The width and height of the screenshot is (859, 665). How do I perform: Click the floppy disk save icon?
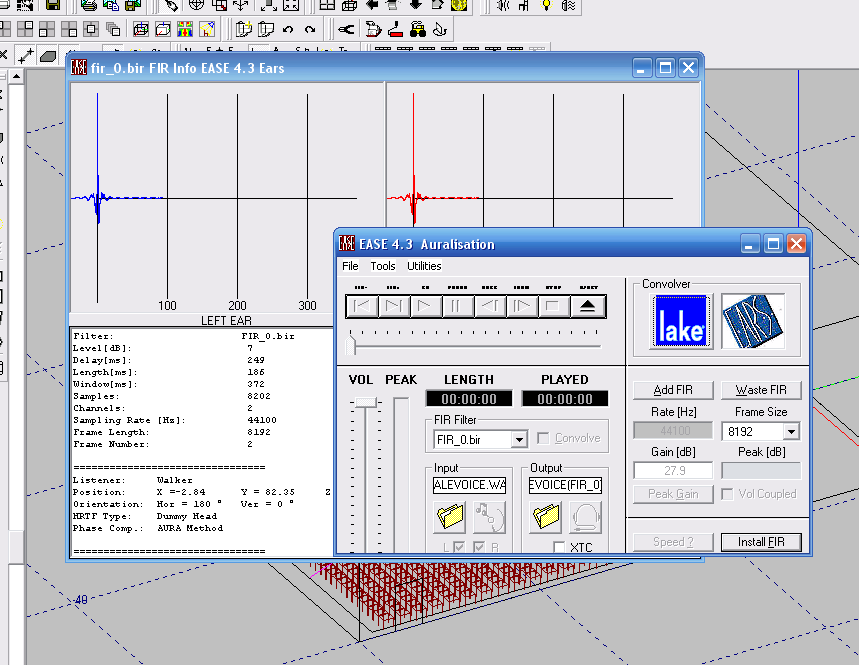coord(53,5)
